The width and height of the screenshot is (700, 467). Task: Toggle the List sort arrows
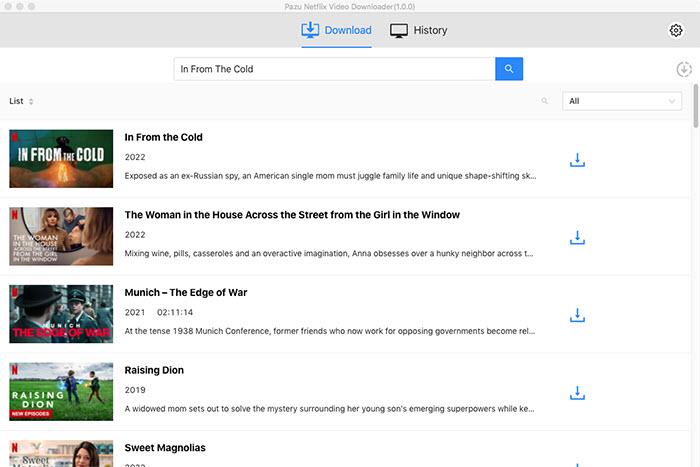(31, 101)
